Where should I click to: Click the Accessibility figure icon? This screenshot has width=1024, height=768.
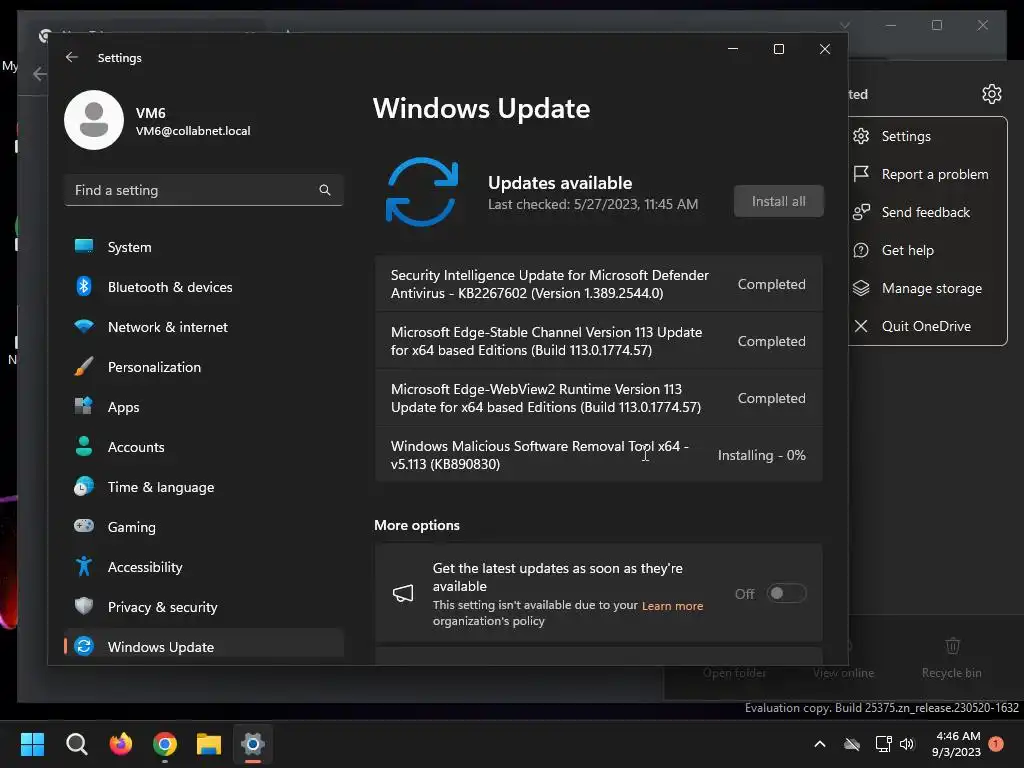pos(84,566)
